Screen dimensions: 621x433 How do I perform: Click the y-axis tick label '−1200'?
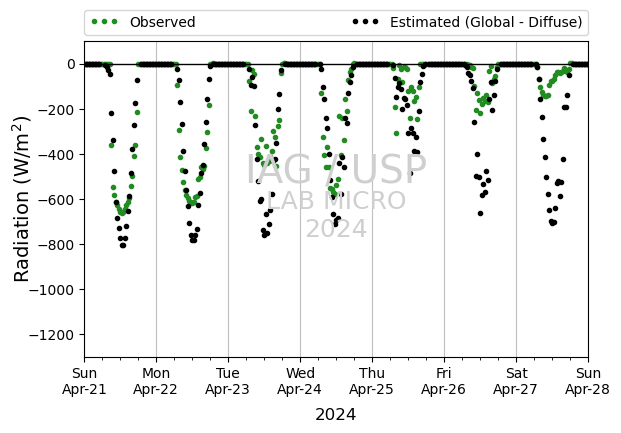[52, 335]
